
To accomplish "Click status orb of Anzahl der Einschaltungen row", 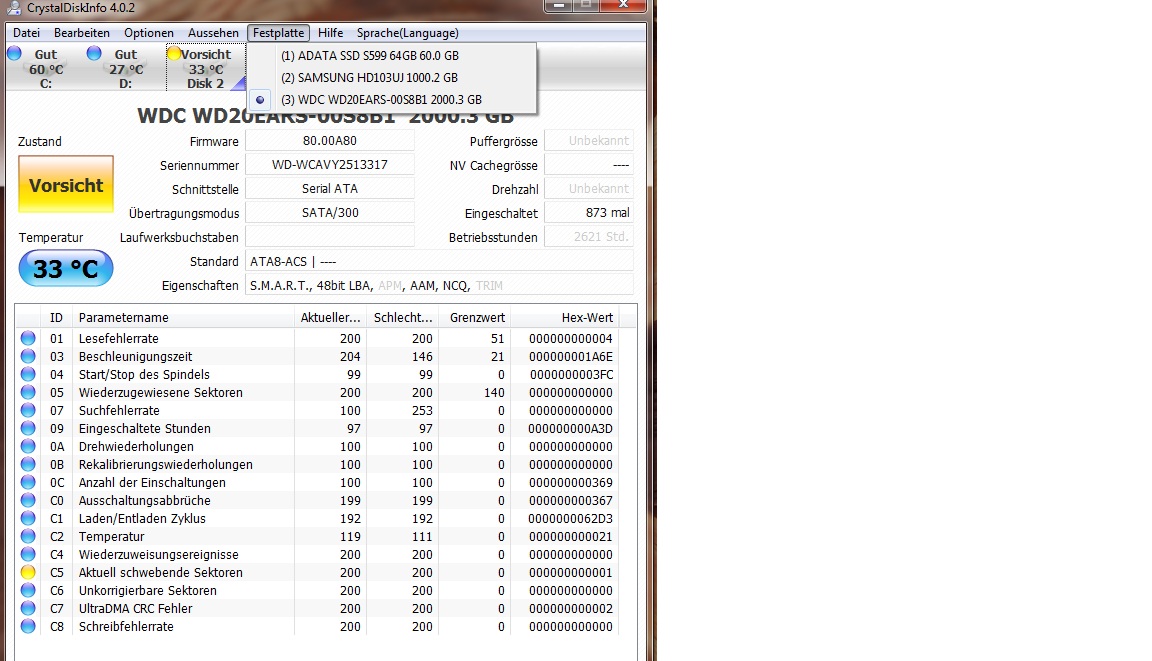I will point(28,482).
